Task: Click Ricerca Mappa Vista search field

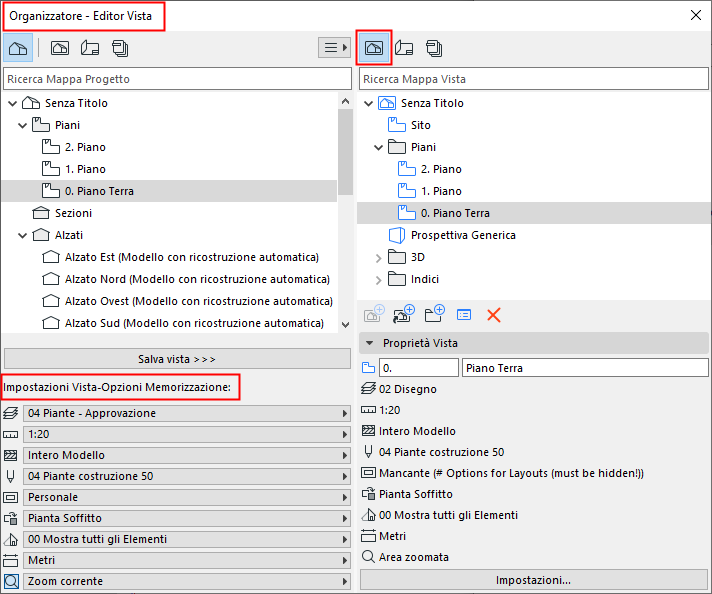Action: coord(534,79)
